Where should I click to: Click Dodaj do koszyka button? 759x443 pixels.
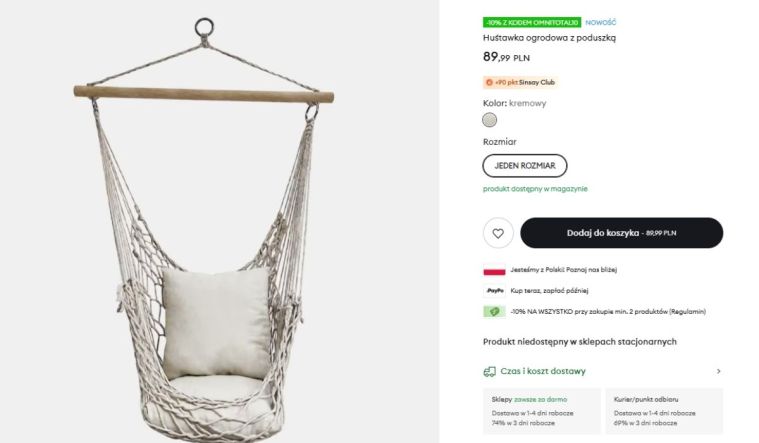[621, 233]
